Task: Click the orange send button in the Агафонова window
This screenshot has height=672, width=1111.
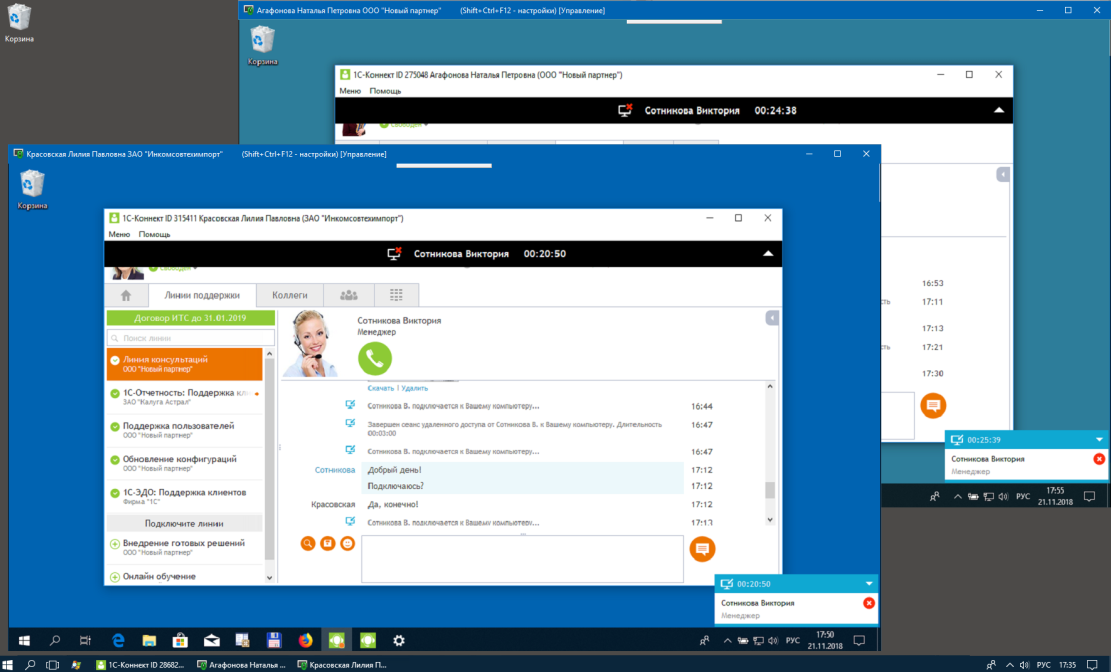Action: [x=933, y=405]
